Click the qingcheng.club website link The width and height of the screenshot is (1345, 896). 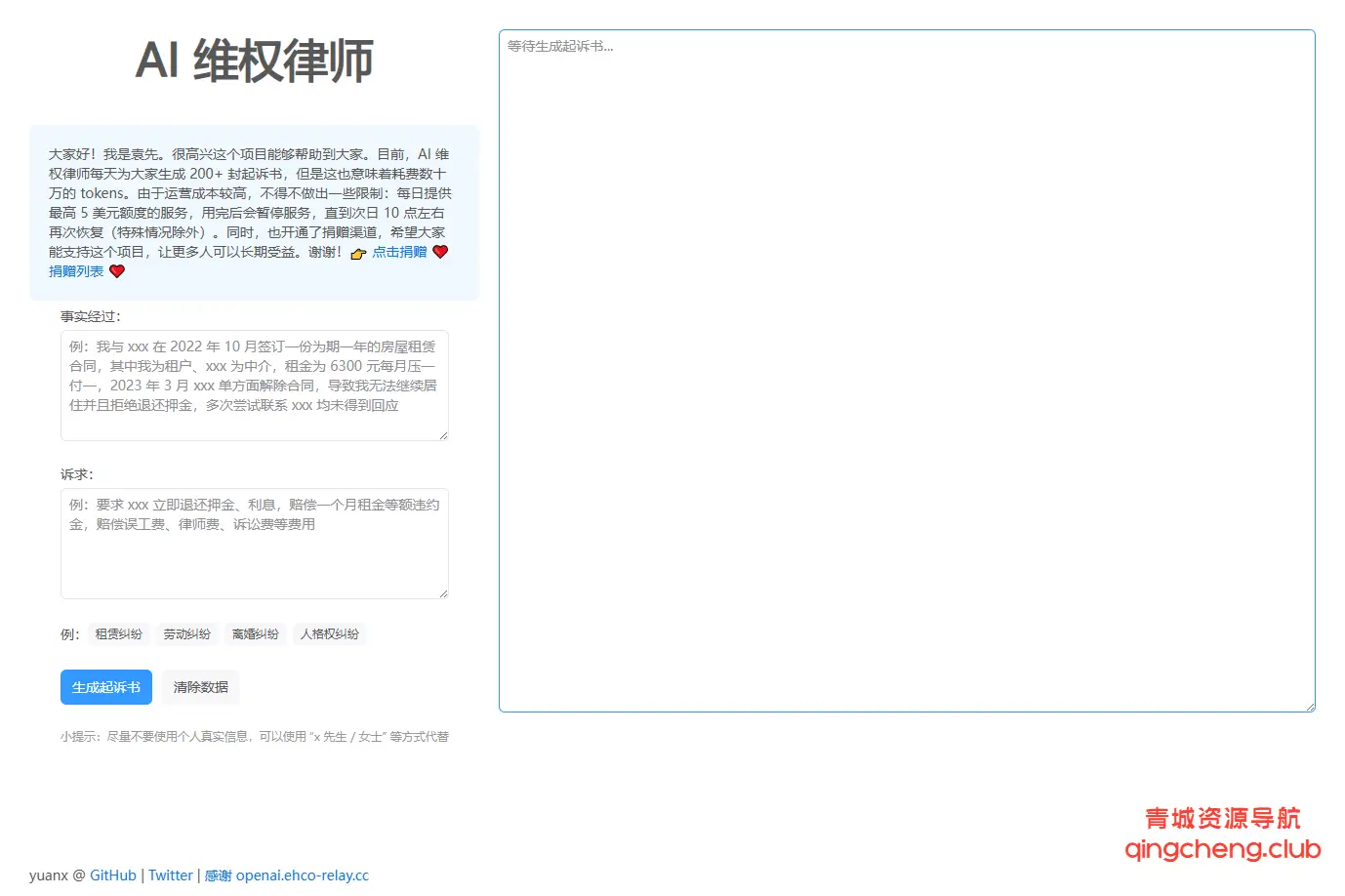point(1220,850)
